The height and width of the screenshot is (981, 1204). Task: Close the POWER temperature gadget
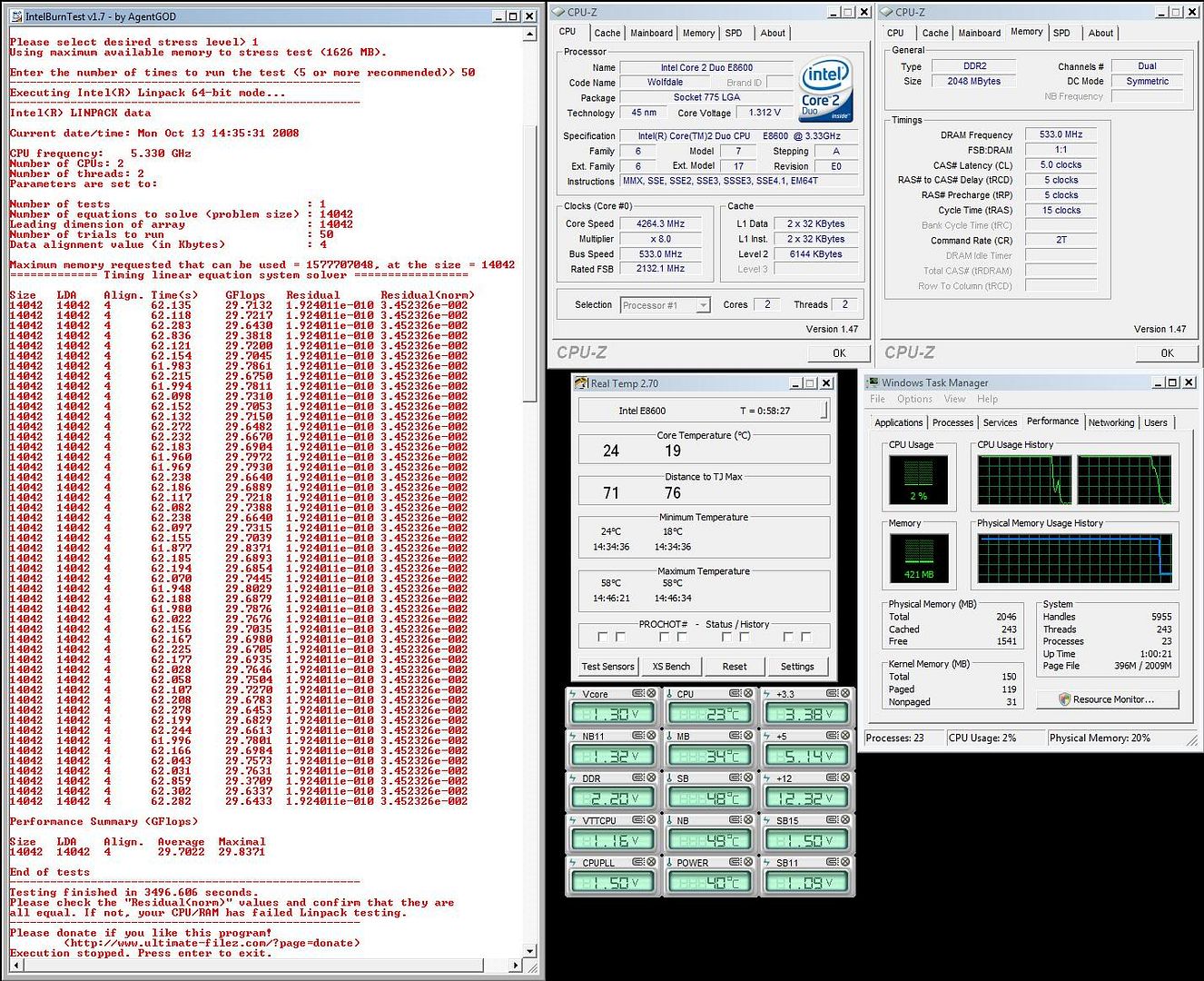point(748,862)
